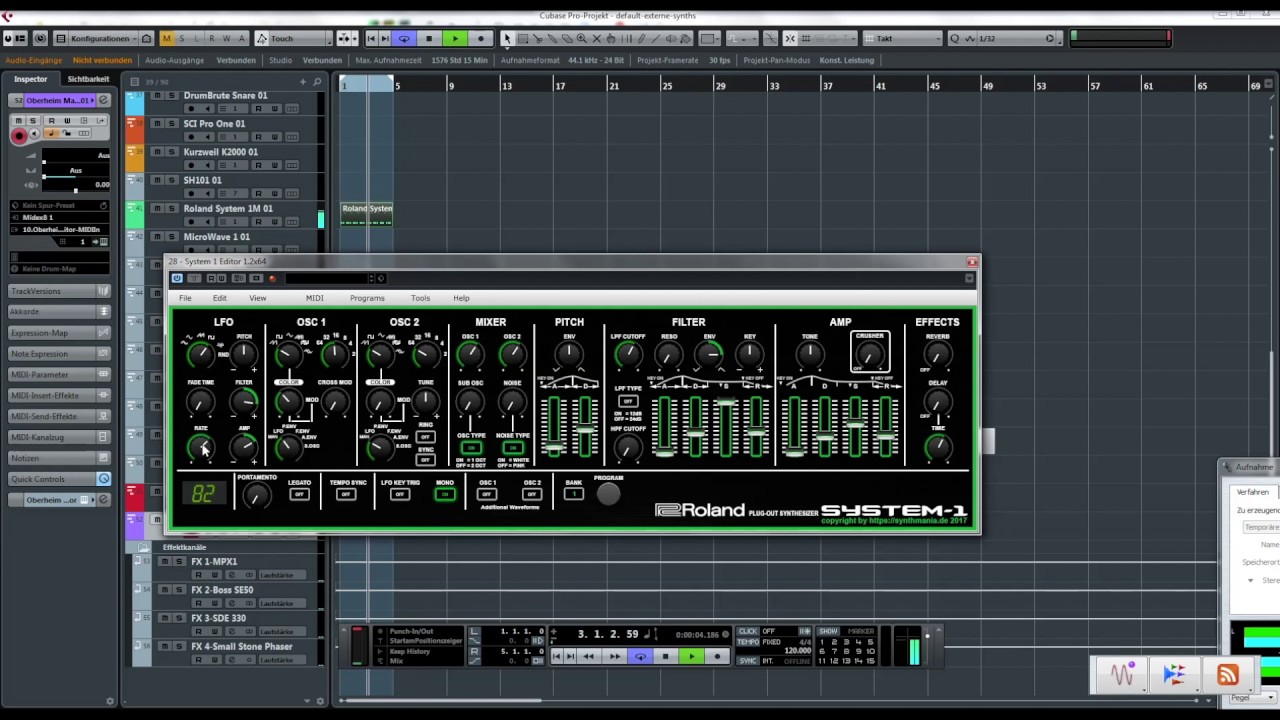Expand the Akkorde inspector section

[59, 312]
